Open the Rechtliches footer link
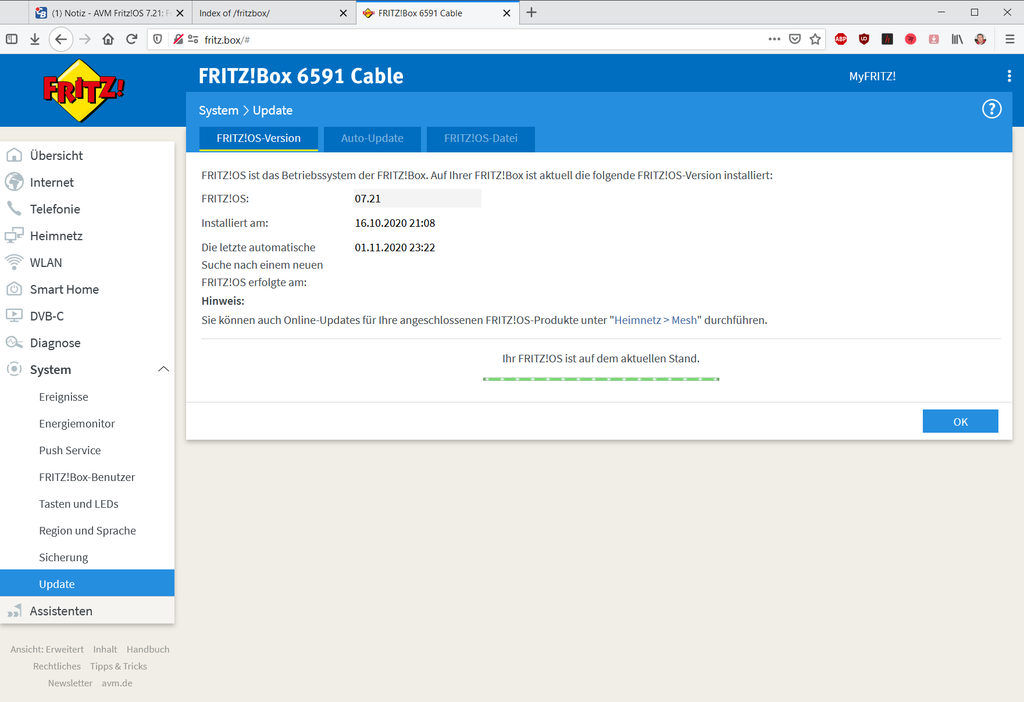Viewport: 1024px width, 702px height. (x=57, y=666)
